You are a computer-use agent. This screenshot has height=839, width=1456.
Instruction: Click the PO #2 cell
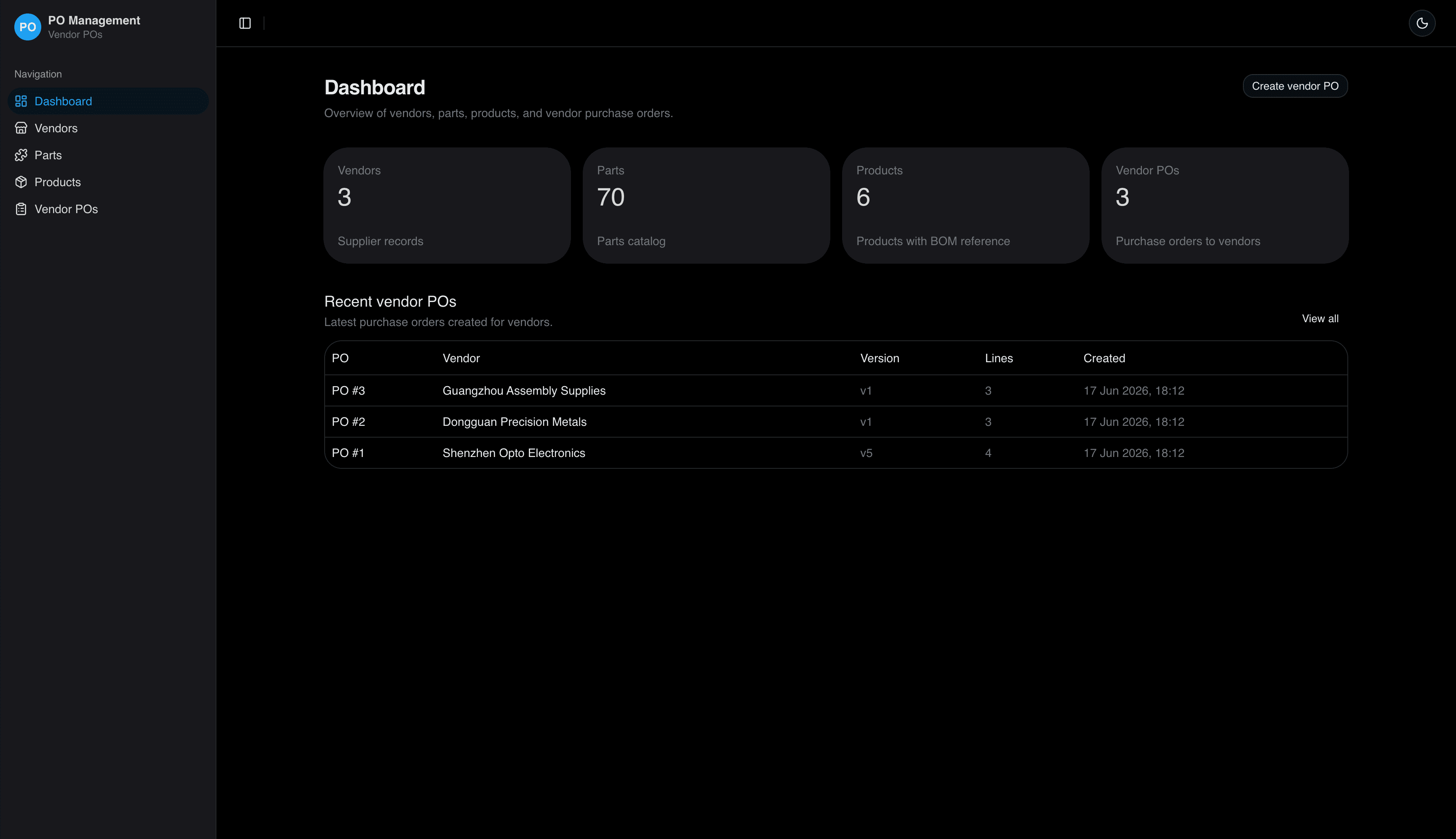pos(348,422)
